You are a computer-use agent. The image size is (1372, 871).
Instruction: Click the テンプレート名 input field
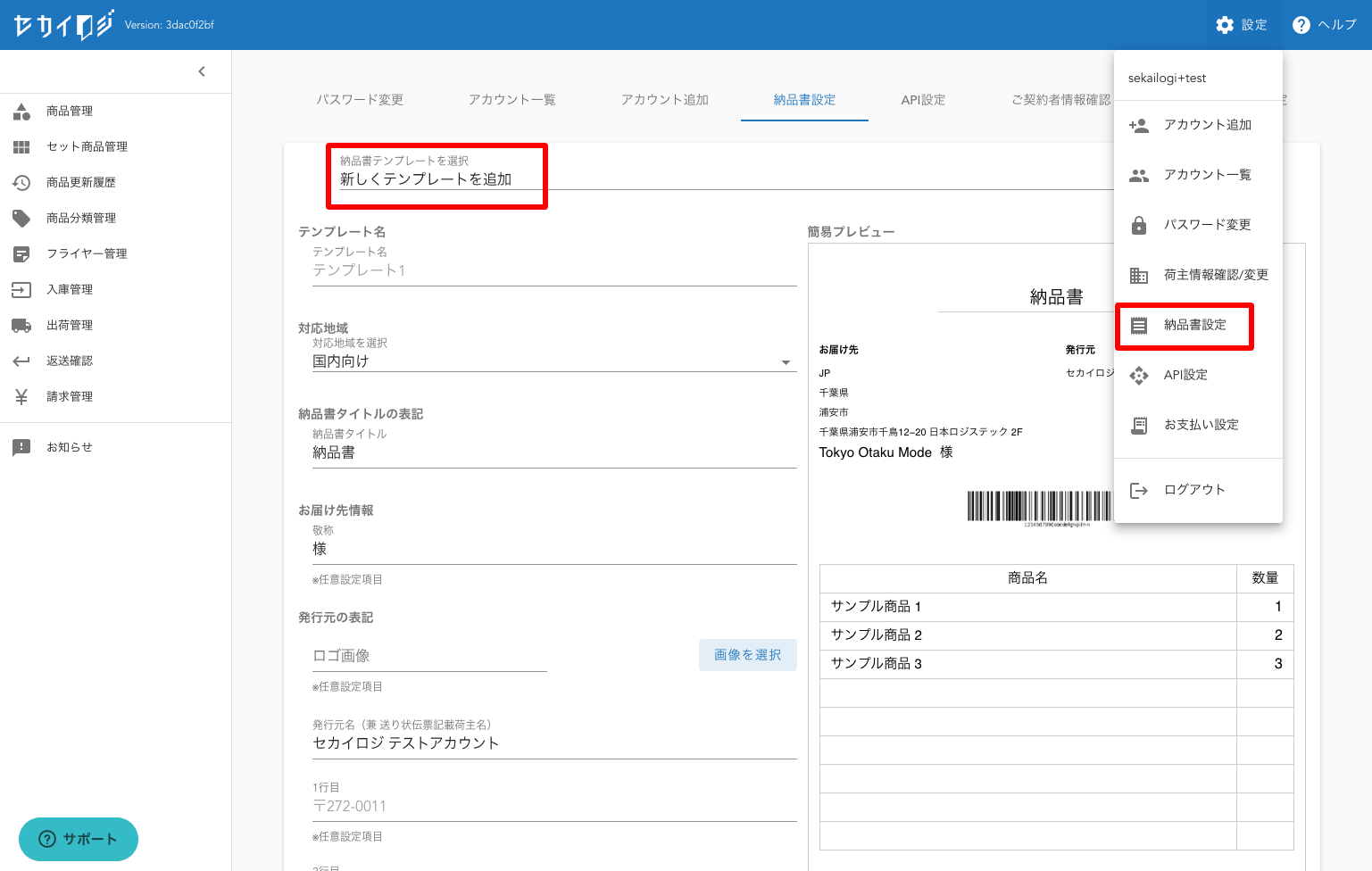(x=553, y=270)
